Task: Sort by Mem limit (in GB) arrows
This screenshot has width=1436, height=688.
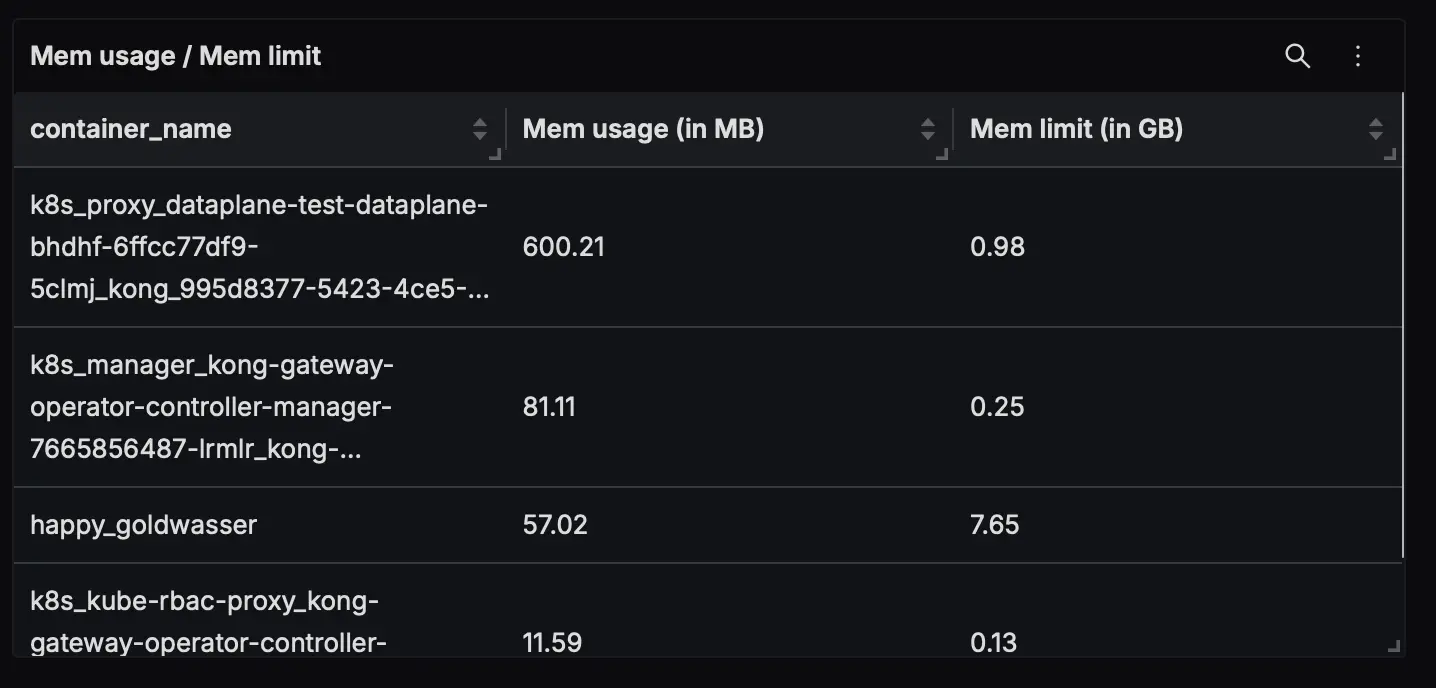Action: [x=1376, y=129]
